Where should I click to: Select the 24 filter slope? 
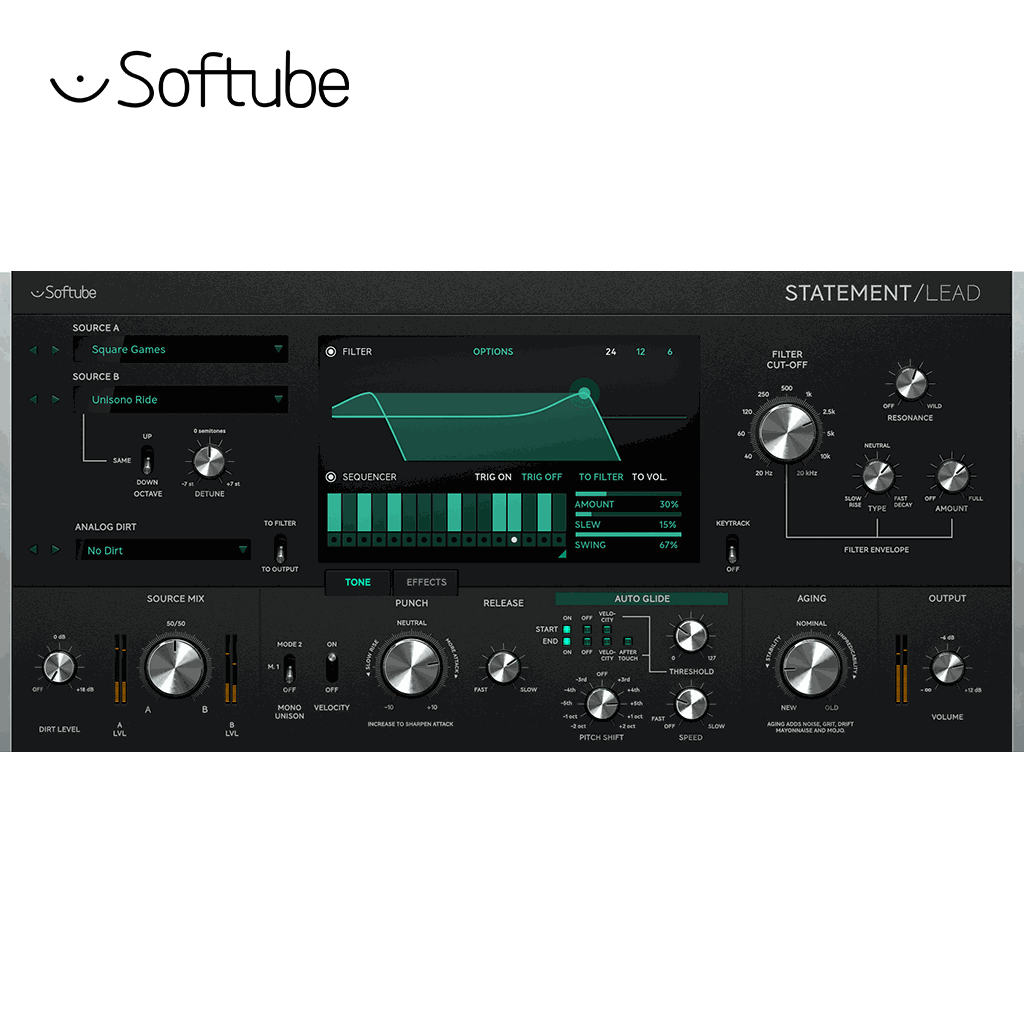611,351
